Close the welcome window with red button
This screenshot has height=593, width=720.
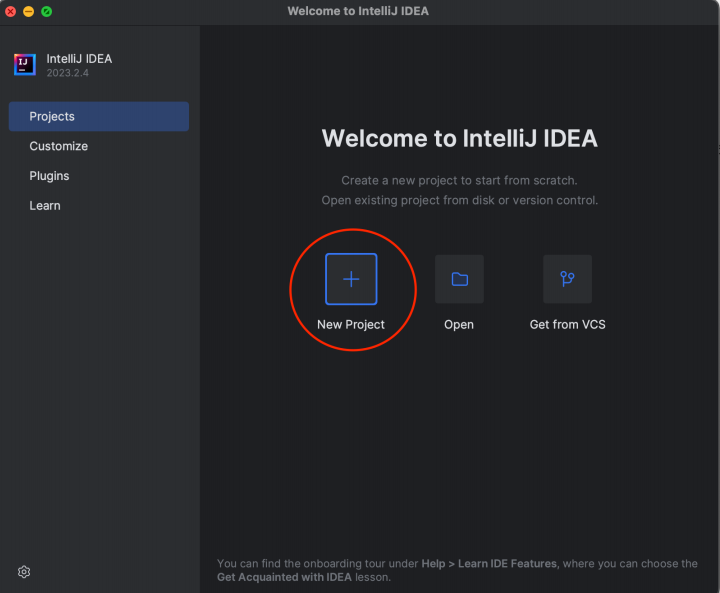pos(10,11)
